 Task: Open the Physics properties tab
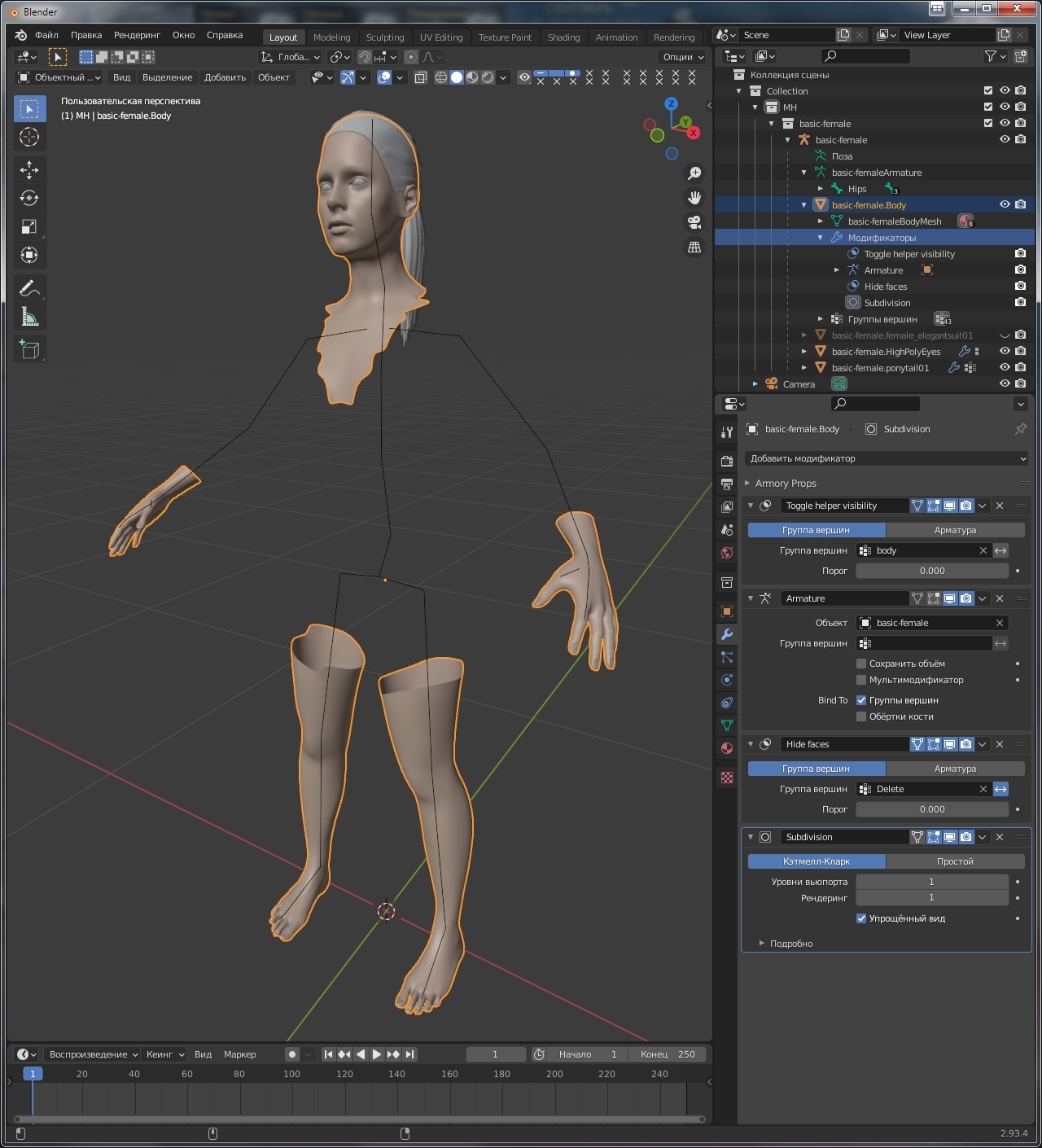(727, 680)
